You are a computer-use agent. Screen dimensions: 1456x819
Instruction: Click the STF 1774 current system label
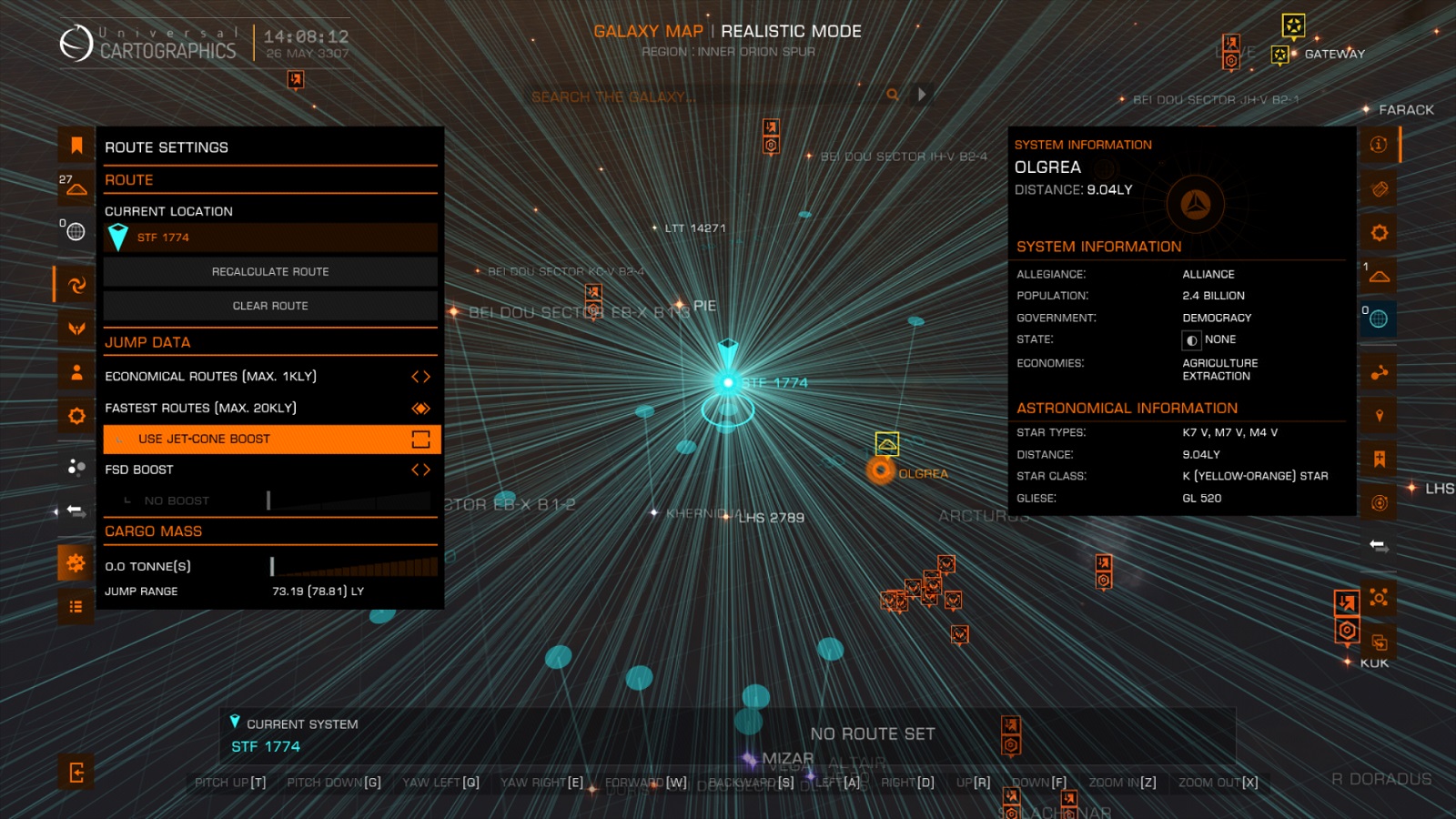pyautogui.click(x=265, y=746)
